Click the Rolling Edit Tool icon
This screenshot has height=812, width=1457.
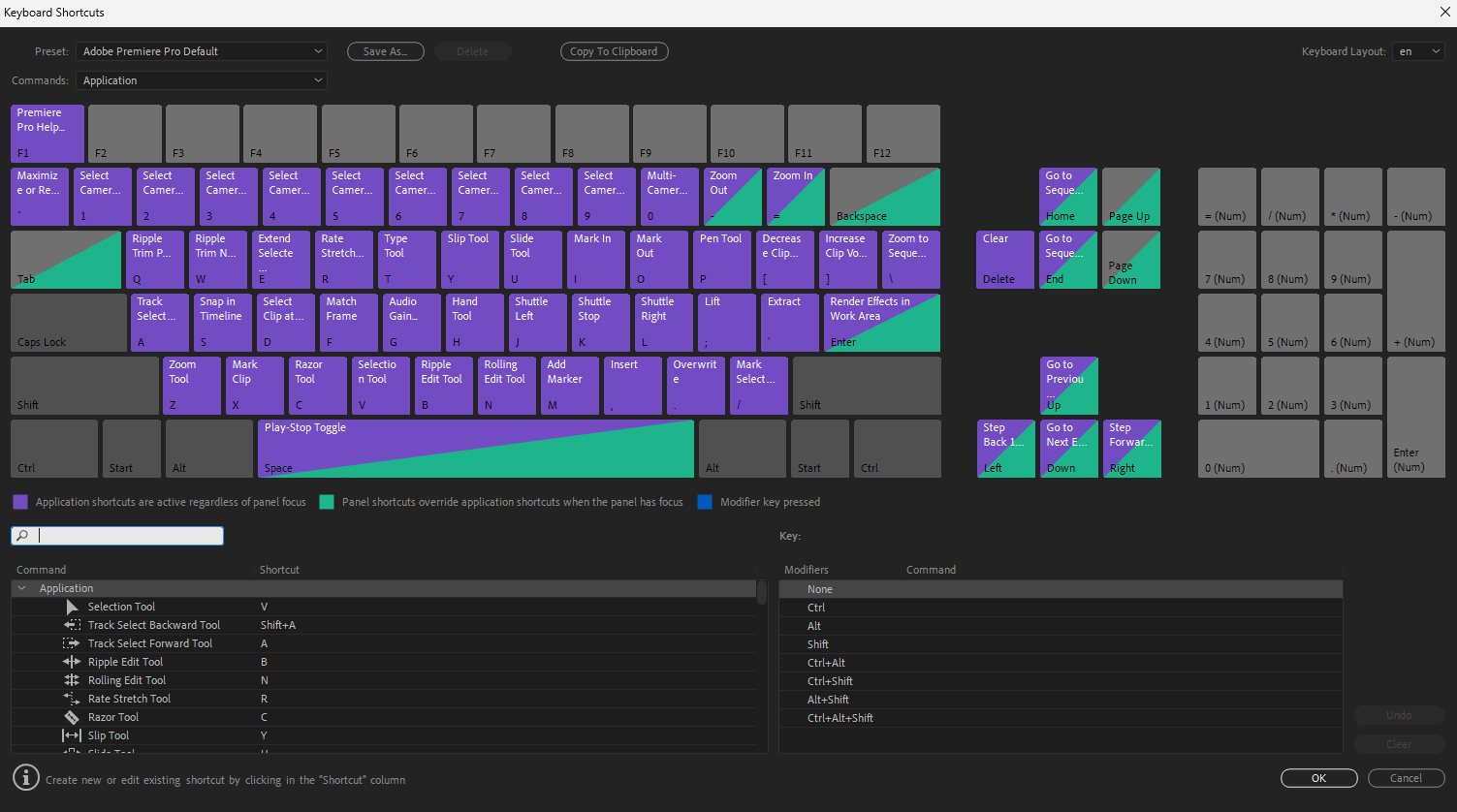click(72, 680)
